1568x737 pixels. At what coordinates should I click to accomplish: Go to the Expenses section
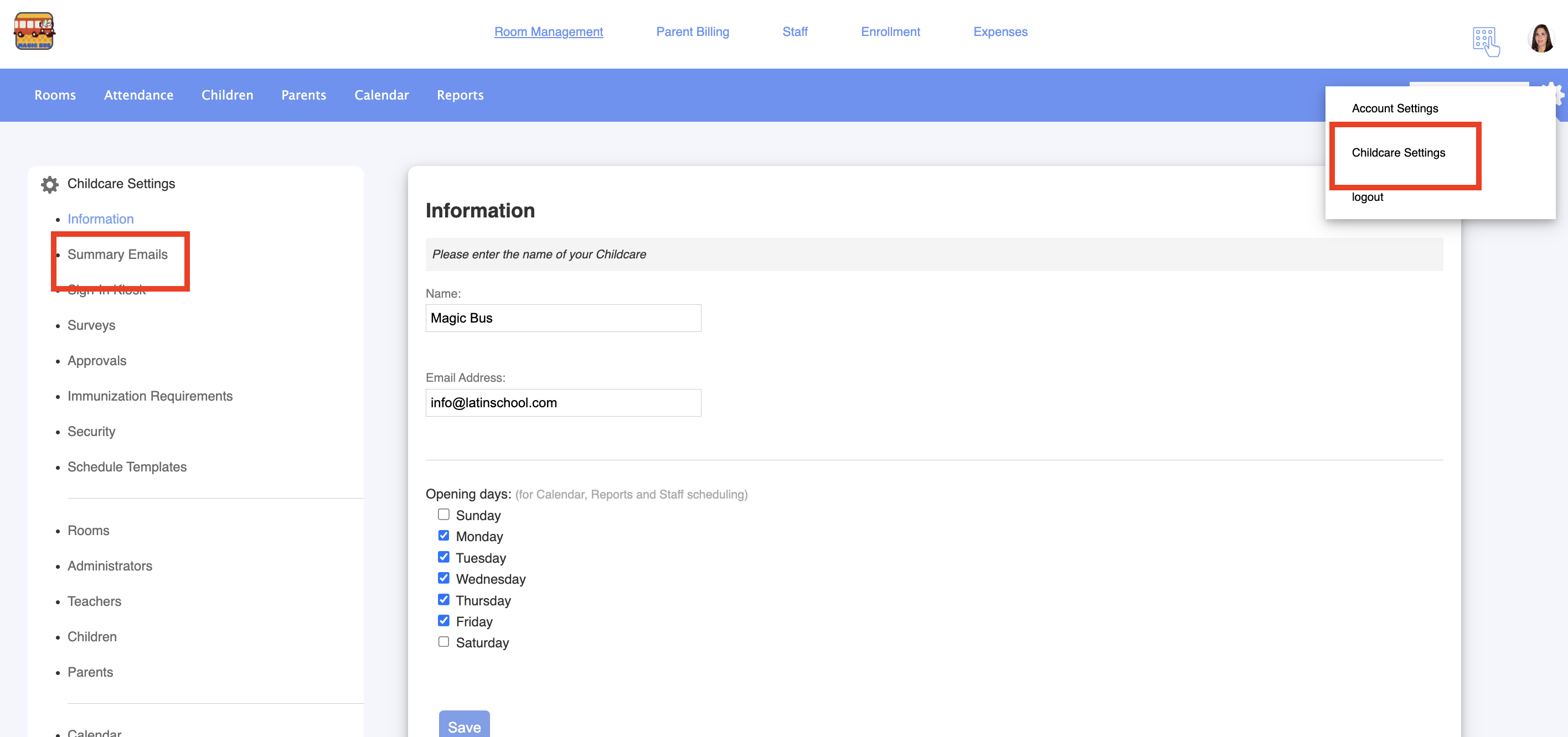point(999,32)
